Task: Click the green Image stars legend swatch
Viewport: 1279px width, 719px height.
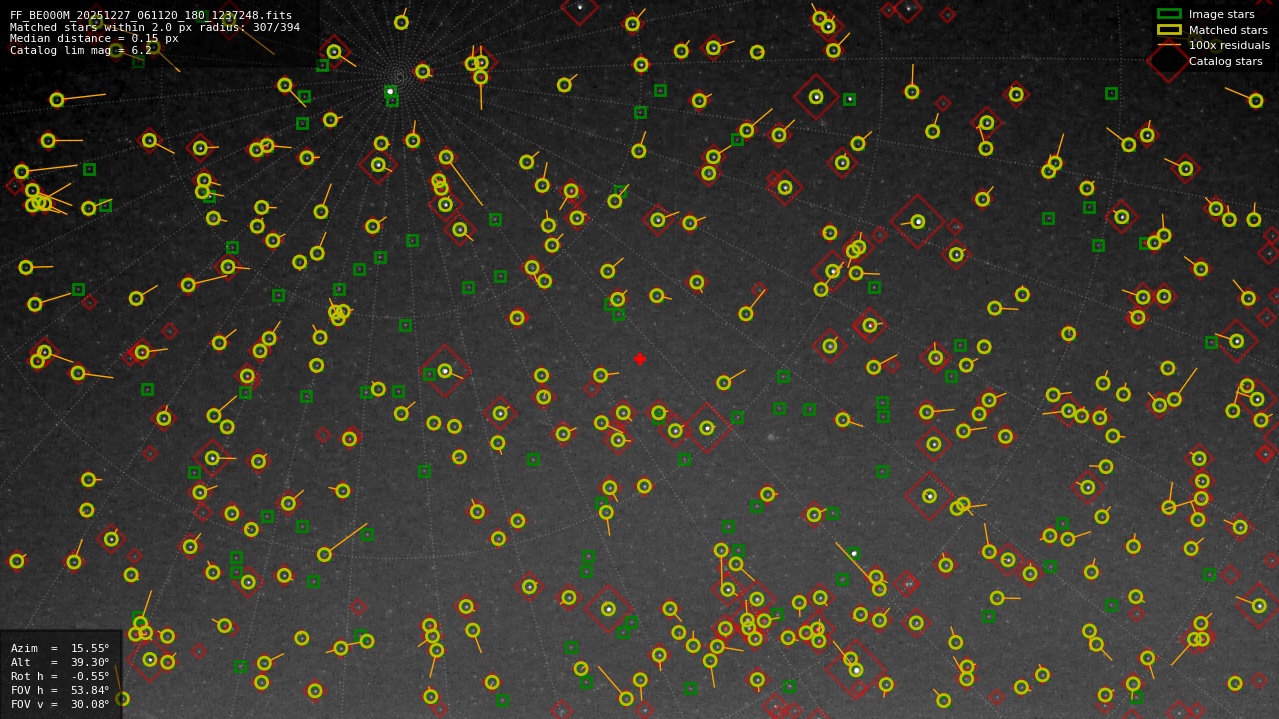Action: (x=1169, y=14)
